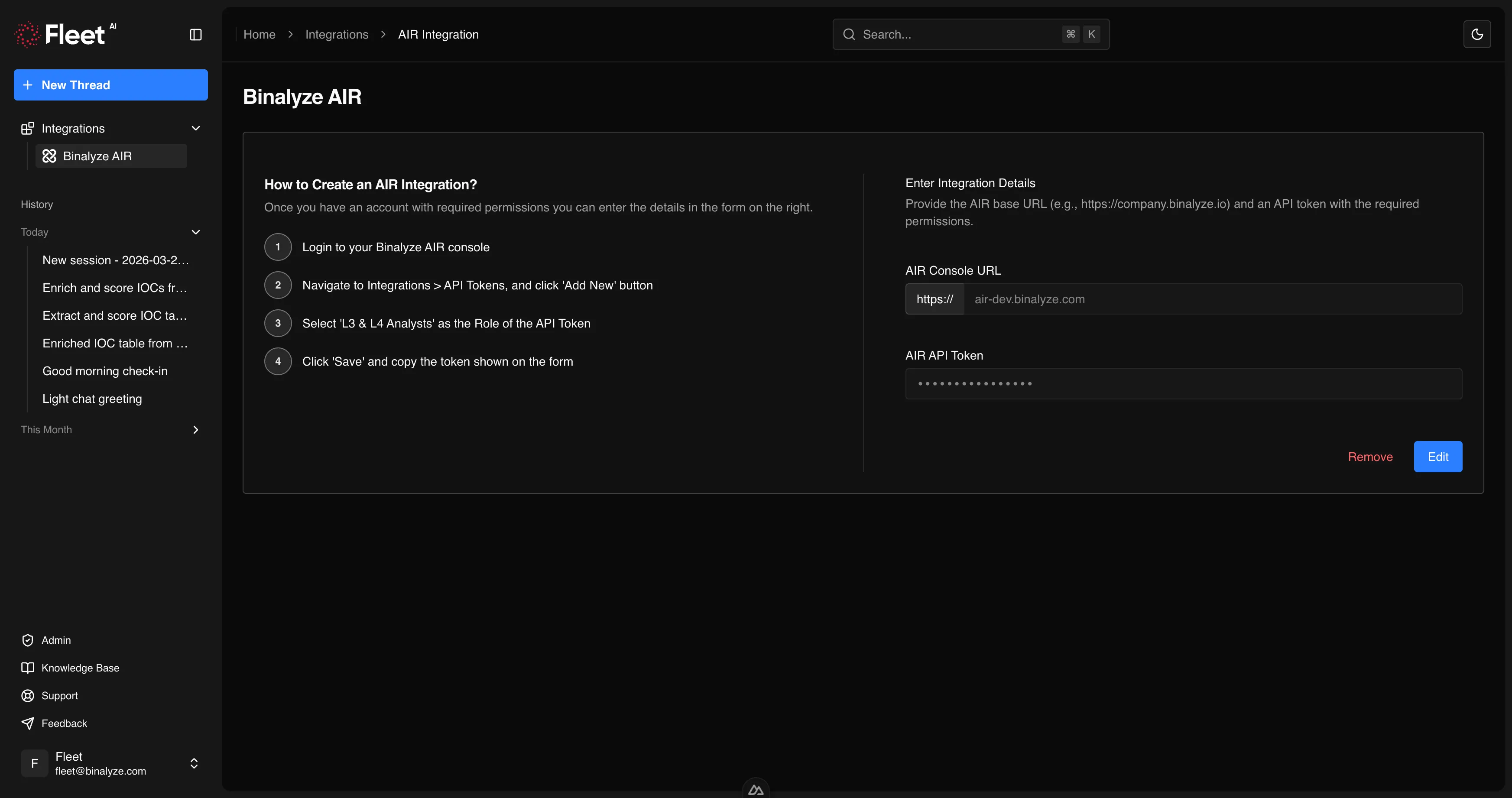Click the Fleet logo in the sidebar

(x=65, y=34)
